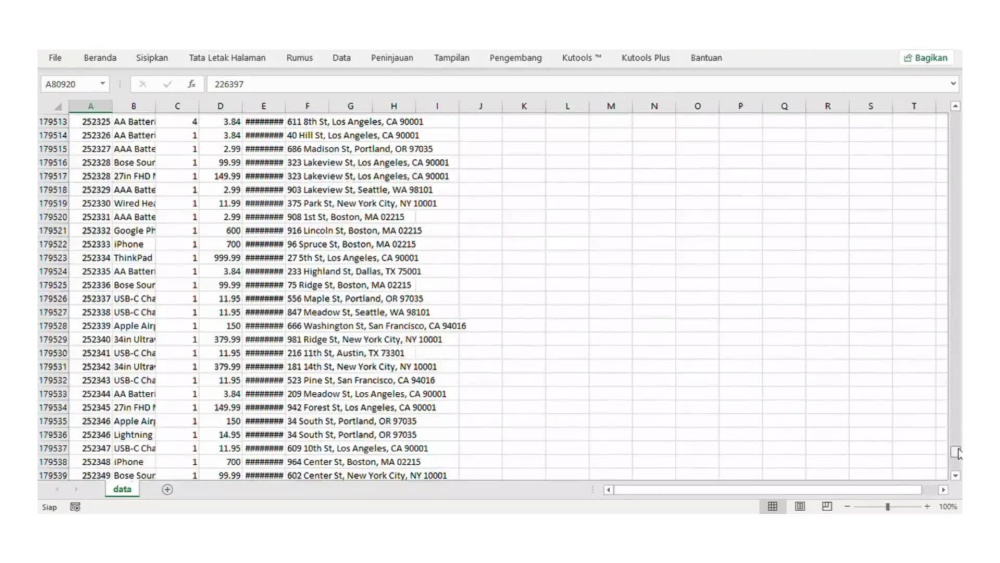The width and height of the screenshot is (1000, 563).
Task: Expand the formula bar with the chevron
Action: [953, 84]
